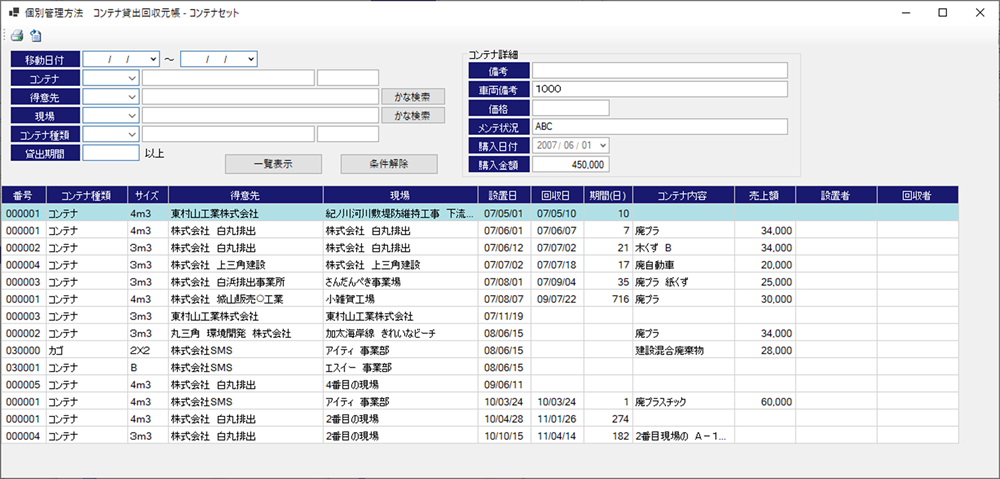This screenshot has height=479, width=1000.
Task: Click the 備考 input field
Action: click(x=660, y=70)
